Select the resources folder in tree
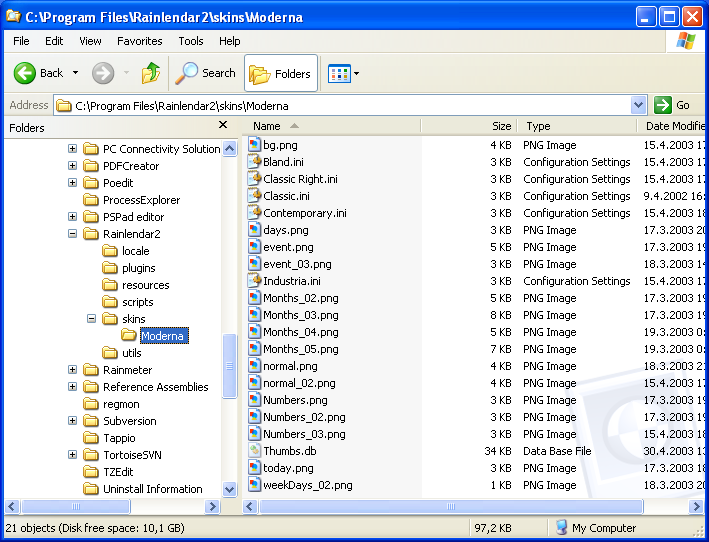 (x=136, y=285)
